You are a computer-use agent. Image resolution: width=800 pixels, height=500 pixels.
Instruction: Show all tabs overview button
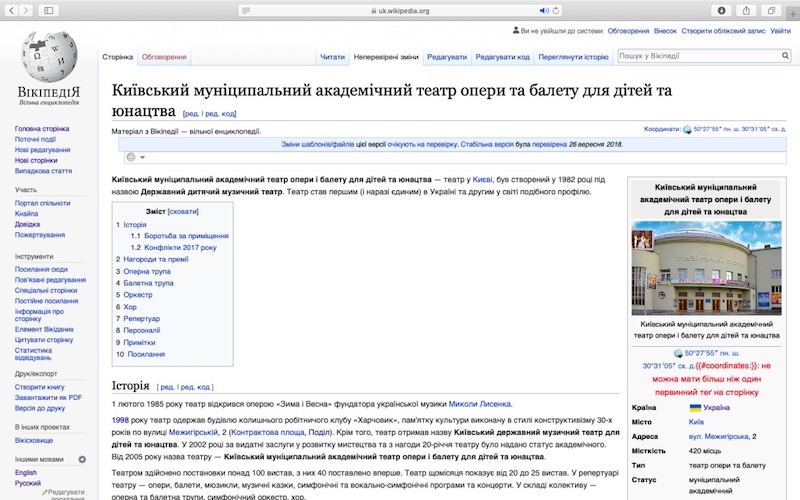click(x=771, y=10)
